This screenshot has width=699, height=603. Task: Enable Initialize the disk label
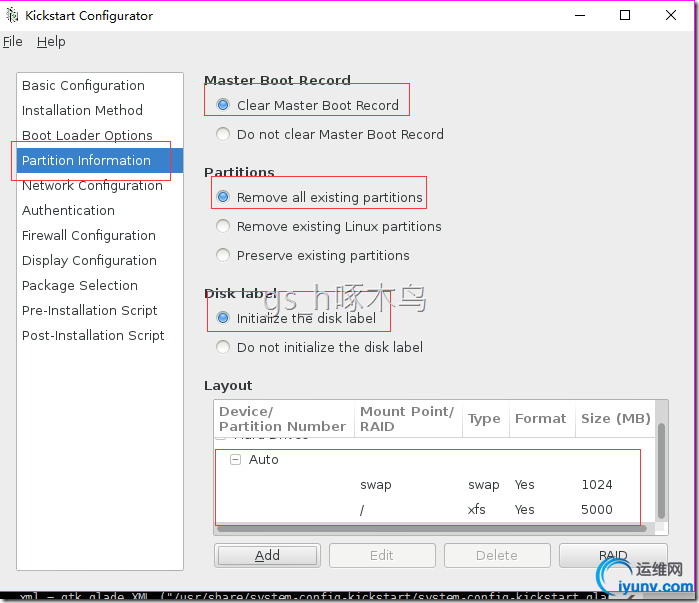(x=223, y=318)
